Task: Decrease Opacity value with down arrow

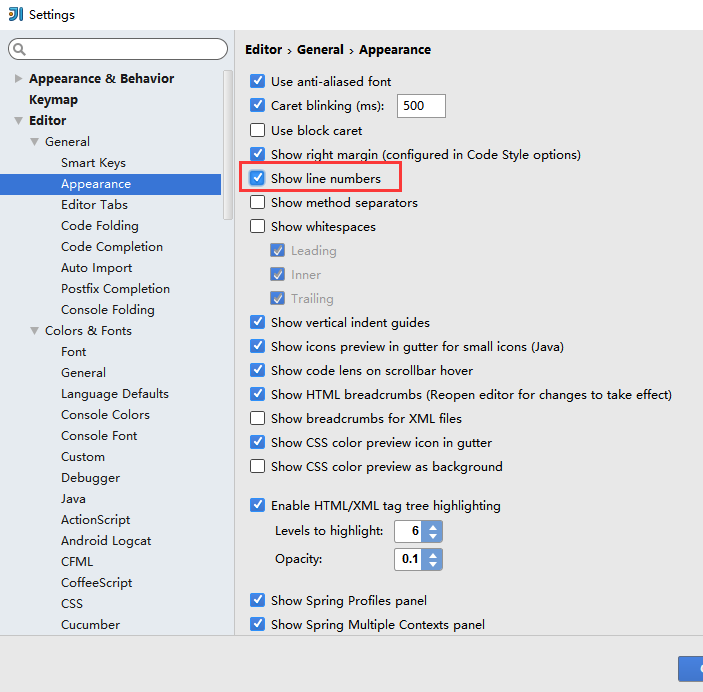Action: (x=433, y=564)
